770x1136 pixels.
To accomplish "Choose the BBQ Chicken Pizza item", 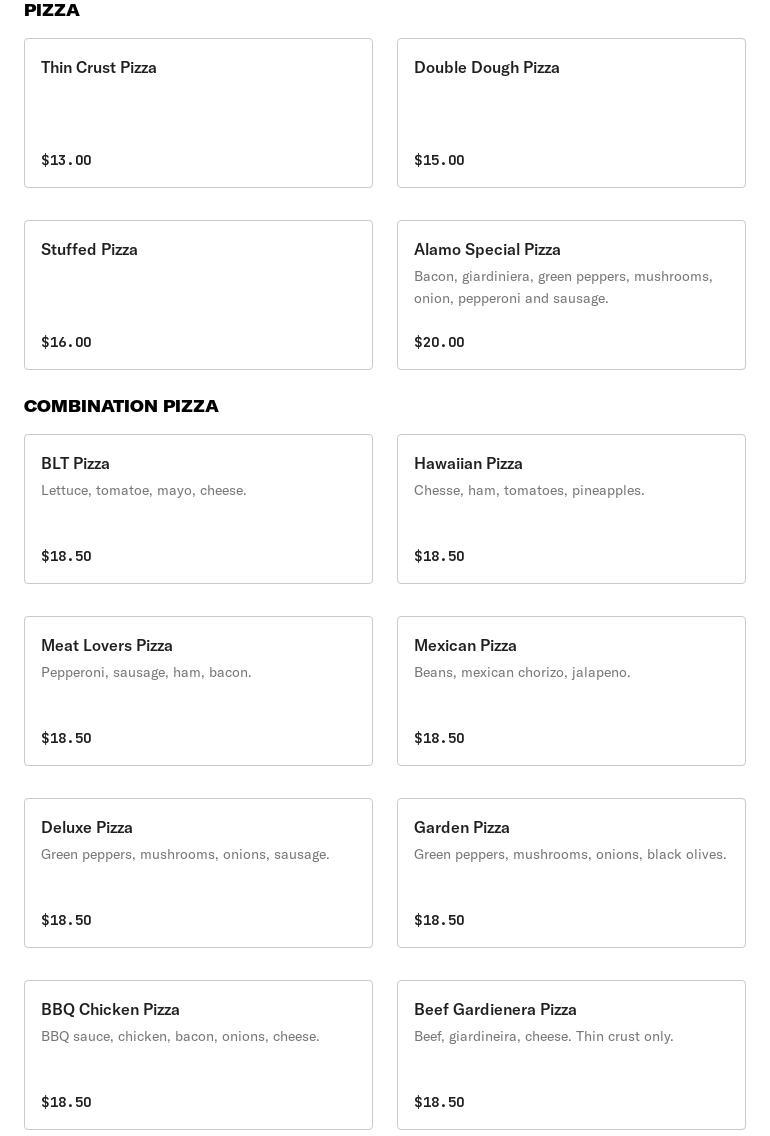I will pos(198,1054).
